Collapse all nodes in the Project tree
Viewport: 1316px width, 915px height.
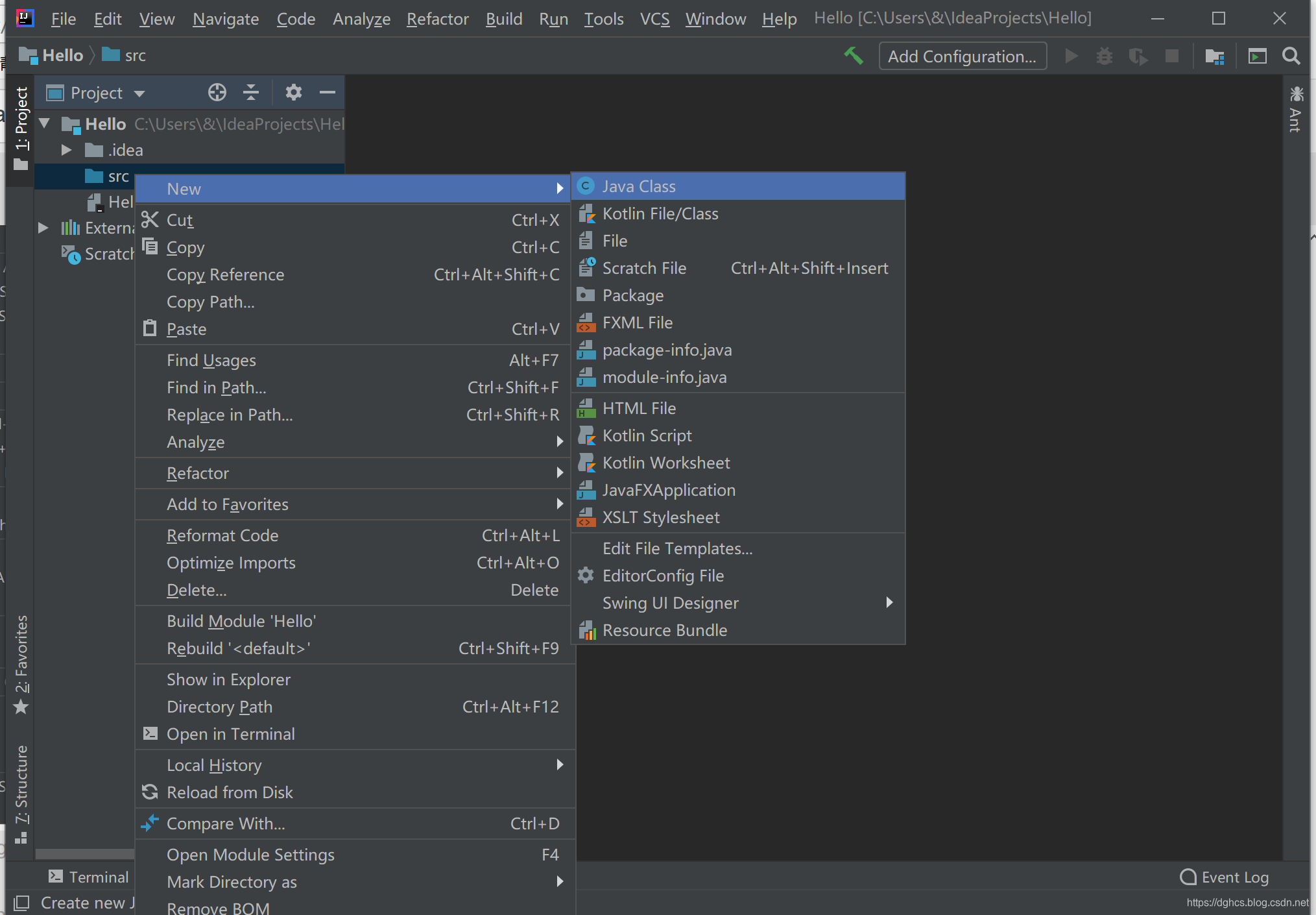point(251,92)
